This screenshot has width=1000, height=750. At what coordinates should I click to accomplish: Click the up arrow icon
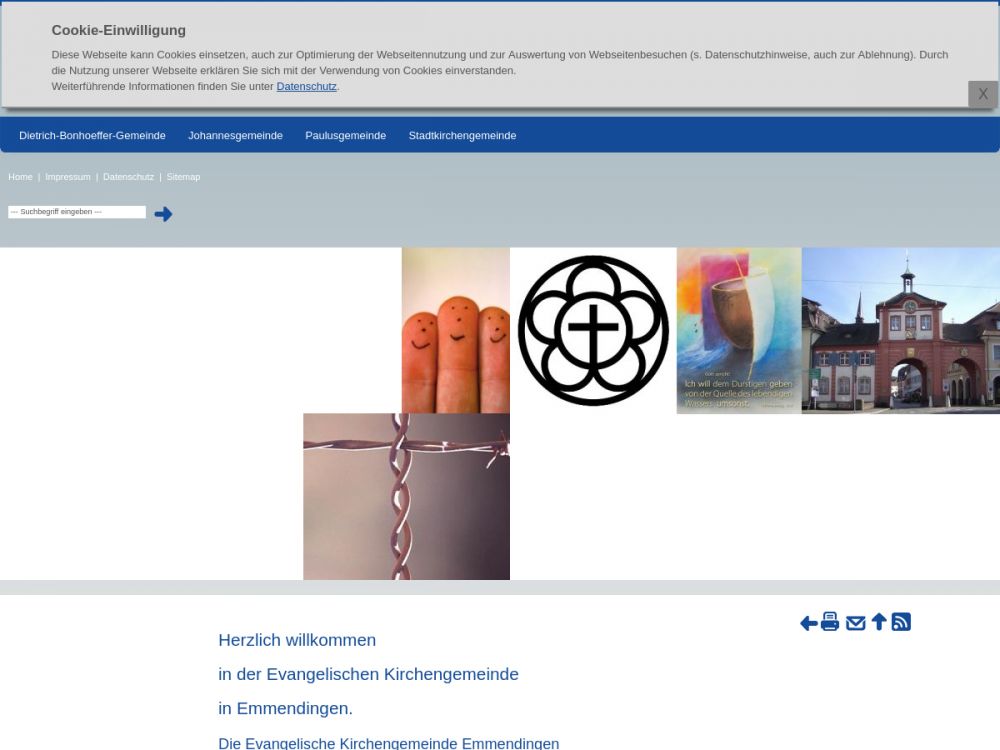coord(879,622)
